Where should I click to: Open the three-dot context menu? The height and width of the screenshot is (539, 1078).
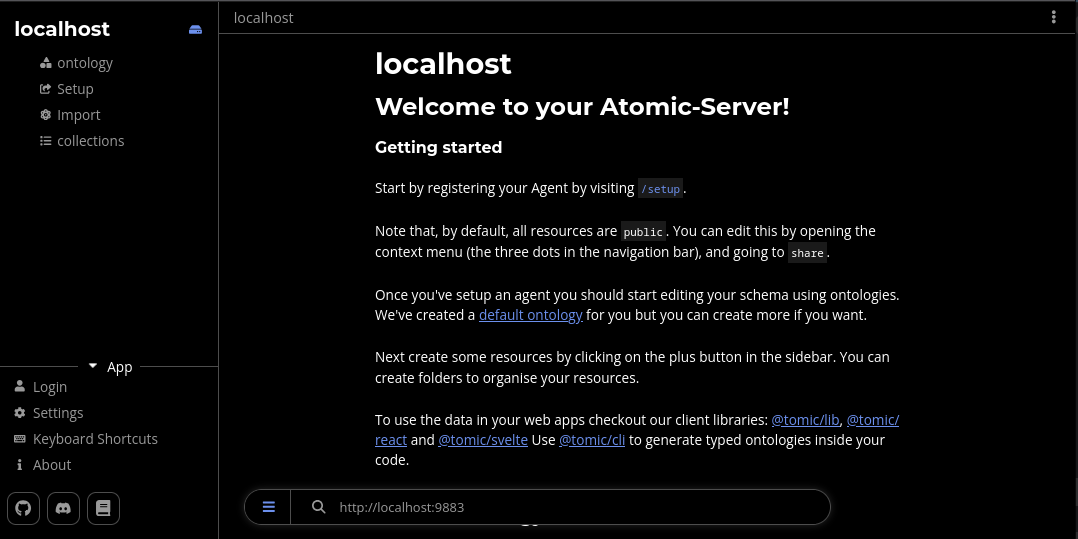point(1053,17)
